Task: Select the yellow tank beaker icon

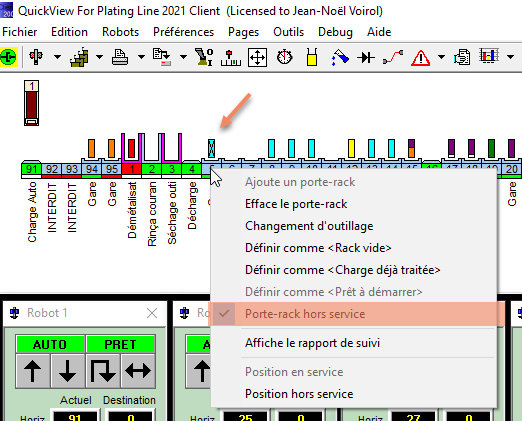Action: pyautogui.click(x=312, y=57)
